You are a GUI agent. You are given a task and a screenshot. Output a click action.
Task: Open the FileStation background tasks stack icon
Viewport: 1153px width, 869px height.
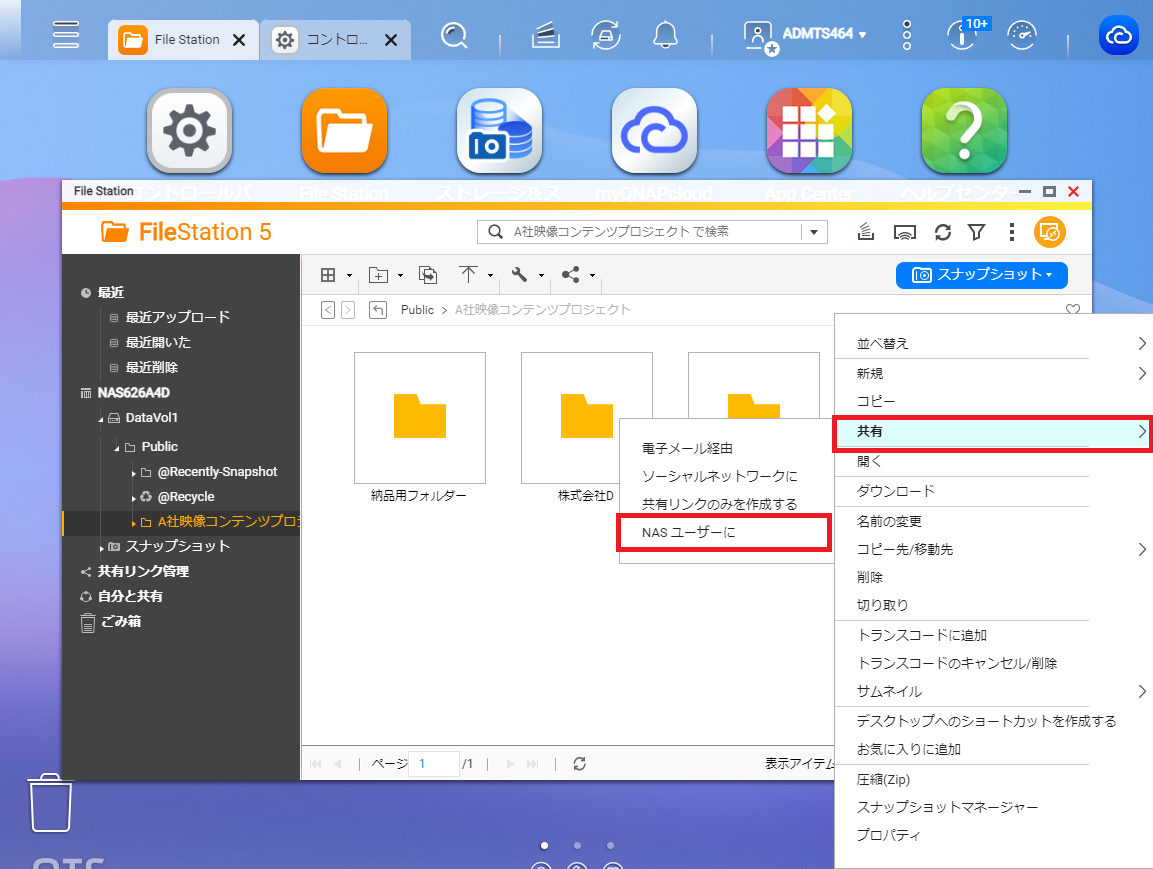coord(865,232)
